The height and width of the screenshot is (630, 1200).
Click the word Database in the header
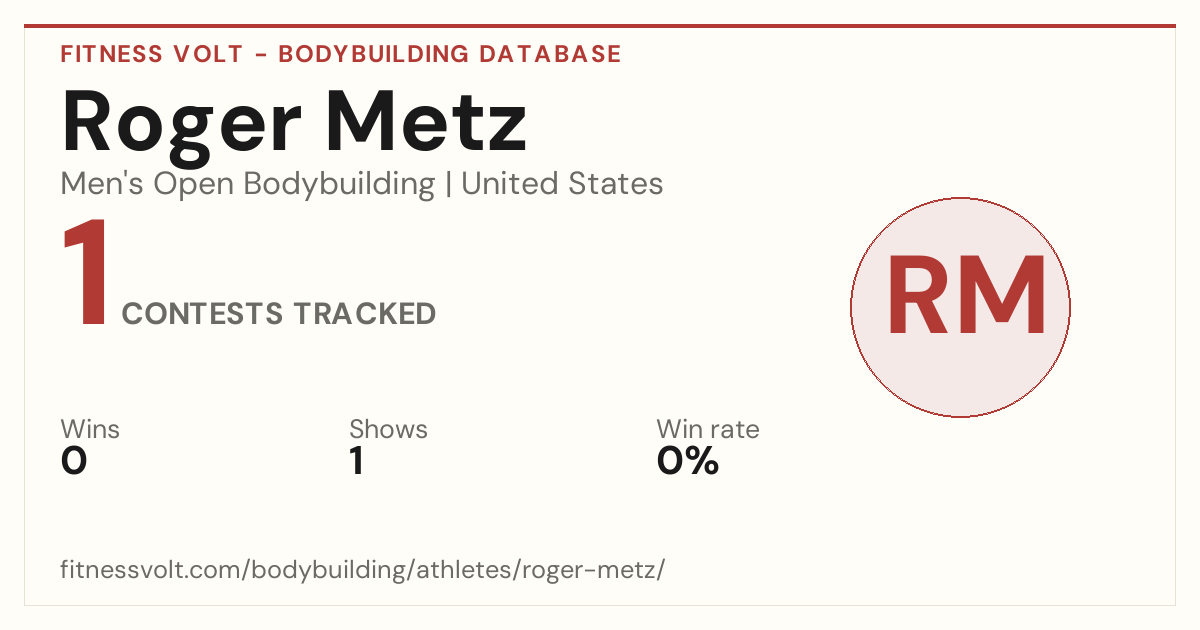point(550,54)
